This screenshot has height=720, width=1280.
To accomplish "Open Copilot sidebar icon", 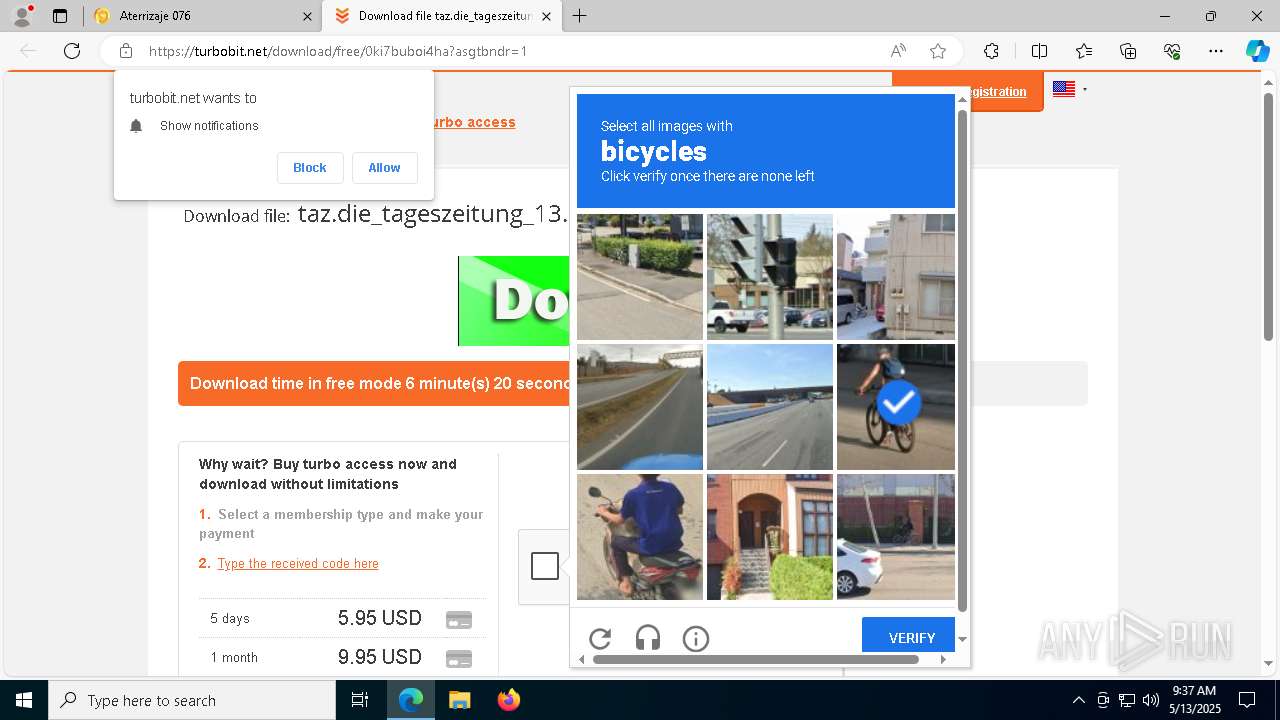I will click(1257, 51).
